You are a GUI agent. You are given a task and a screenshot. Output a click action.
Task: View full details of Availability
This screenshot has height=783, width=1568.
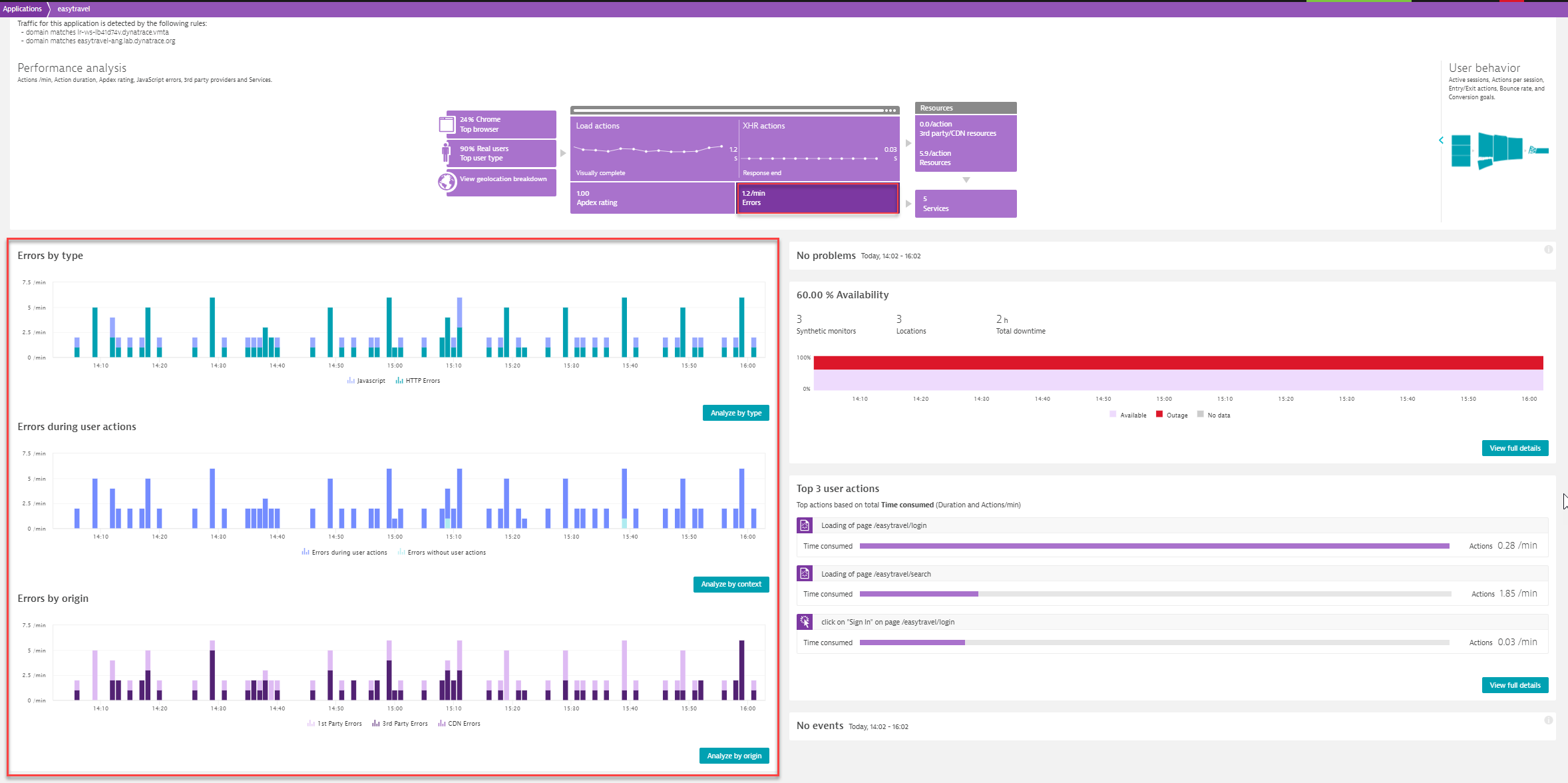[1515, 448]
